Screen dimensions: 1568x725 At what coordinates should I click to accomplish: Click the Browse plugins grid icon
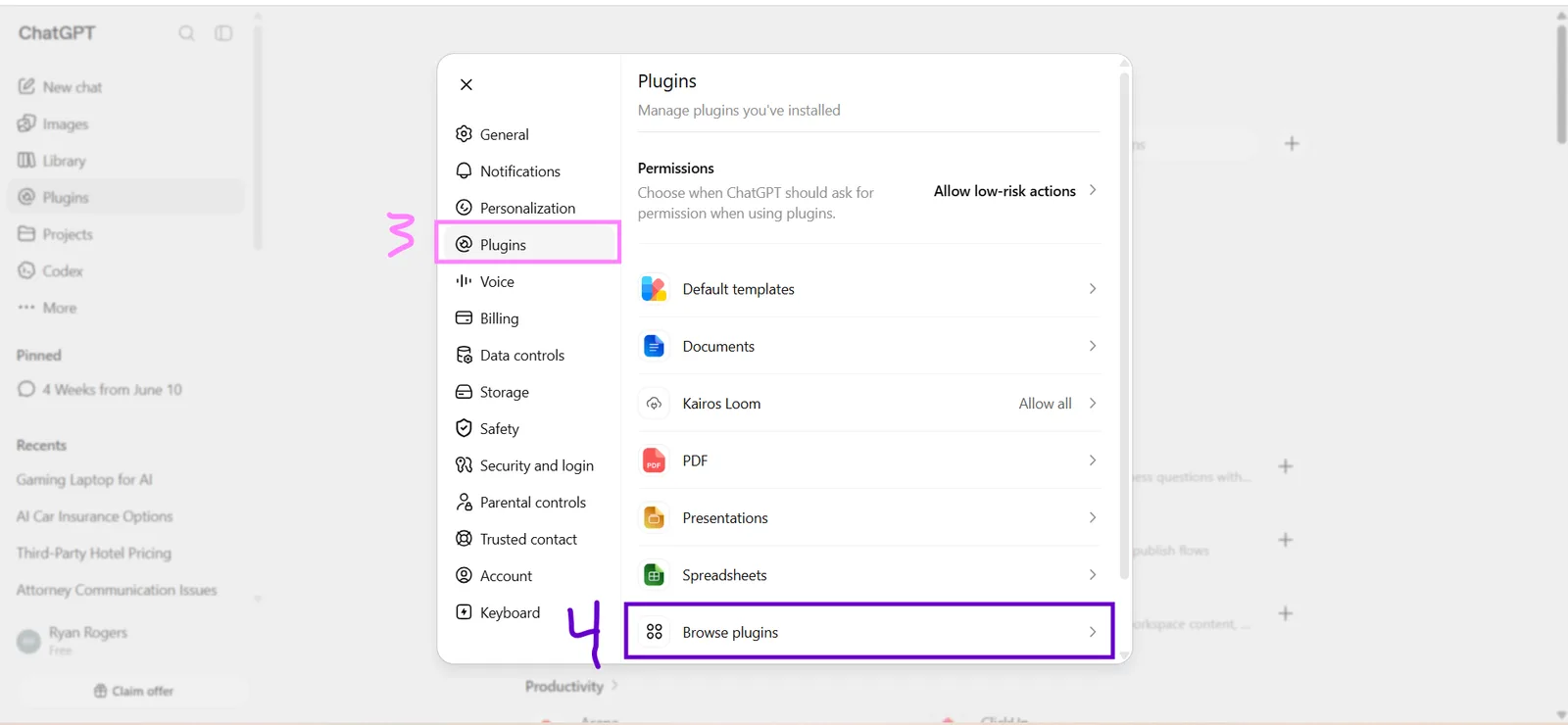tap(655, 632)
